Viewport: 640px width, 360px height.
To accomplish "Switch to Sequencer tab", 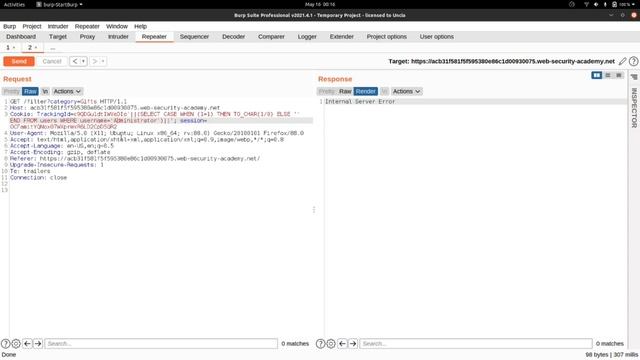I will pyautogui.click(x=194, y=37).
